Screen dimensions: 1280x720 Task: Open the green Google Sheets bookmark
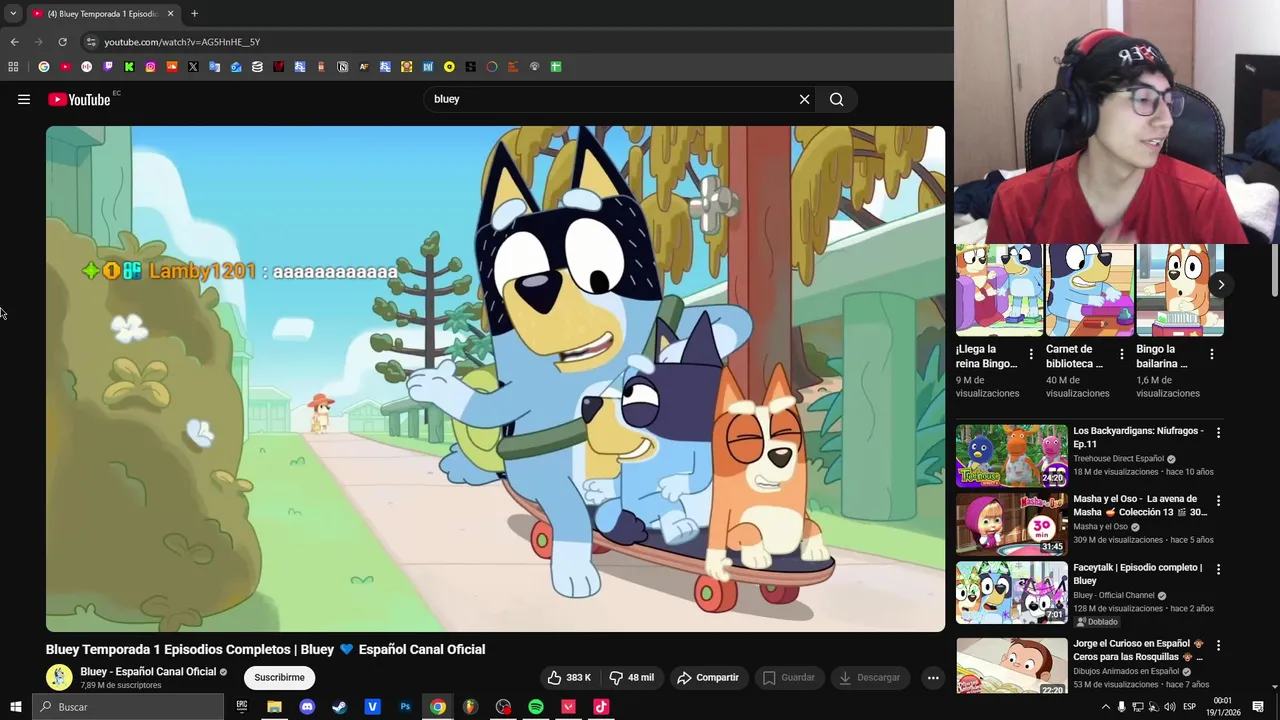point(556,67)
